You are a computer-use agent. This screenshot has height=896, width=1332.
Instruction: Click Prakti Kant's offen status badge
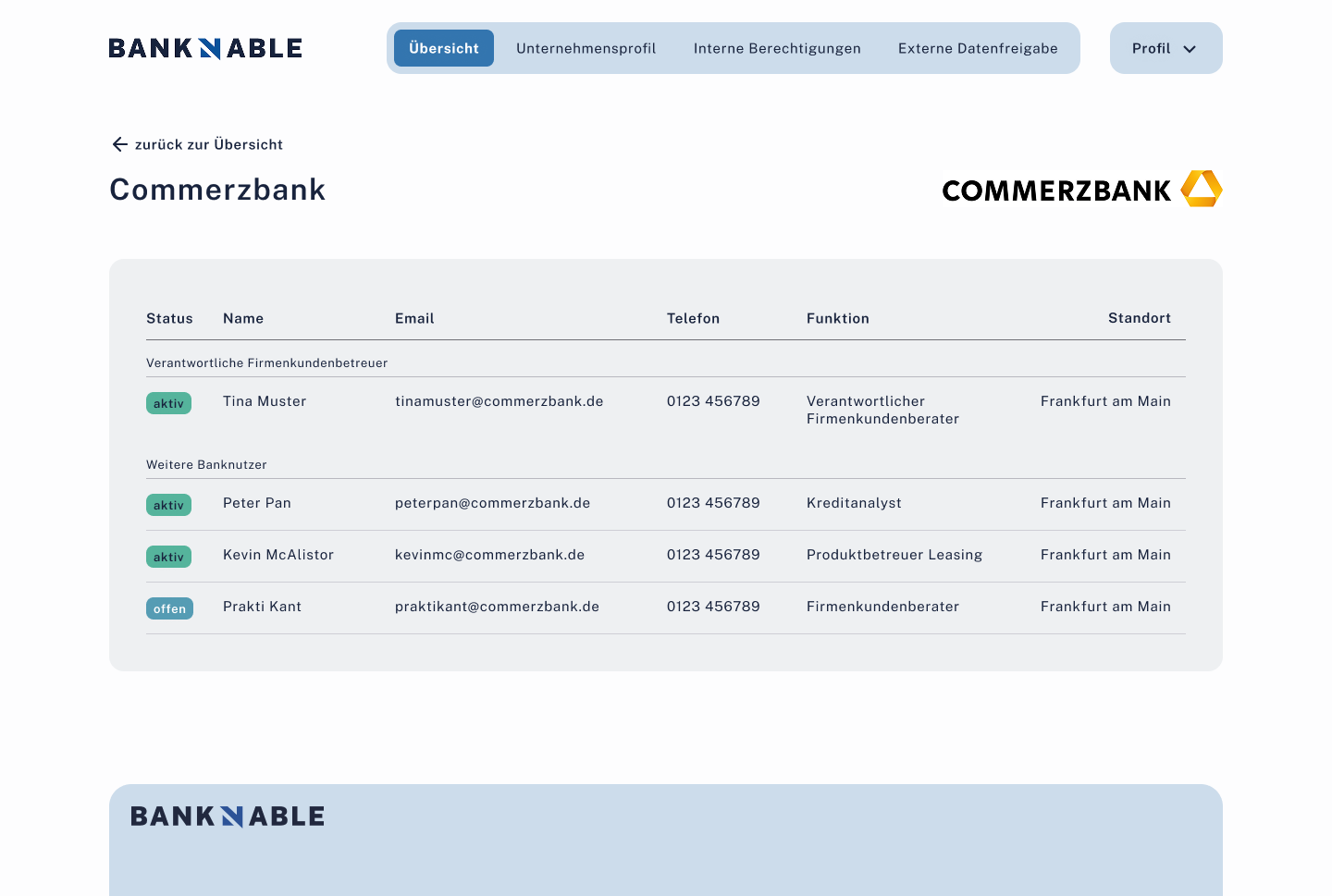(169, 608)
